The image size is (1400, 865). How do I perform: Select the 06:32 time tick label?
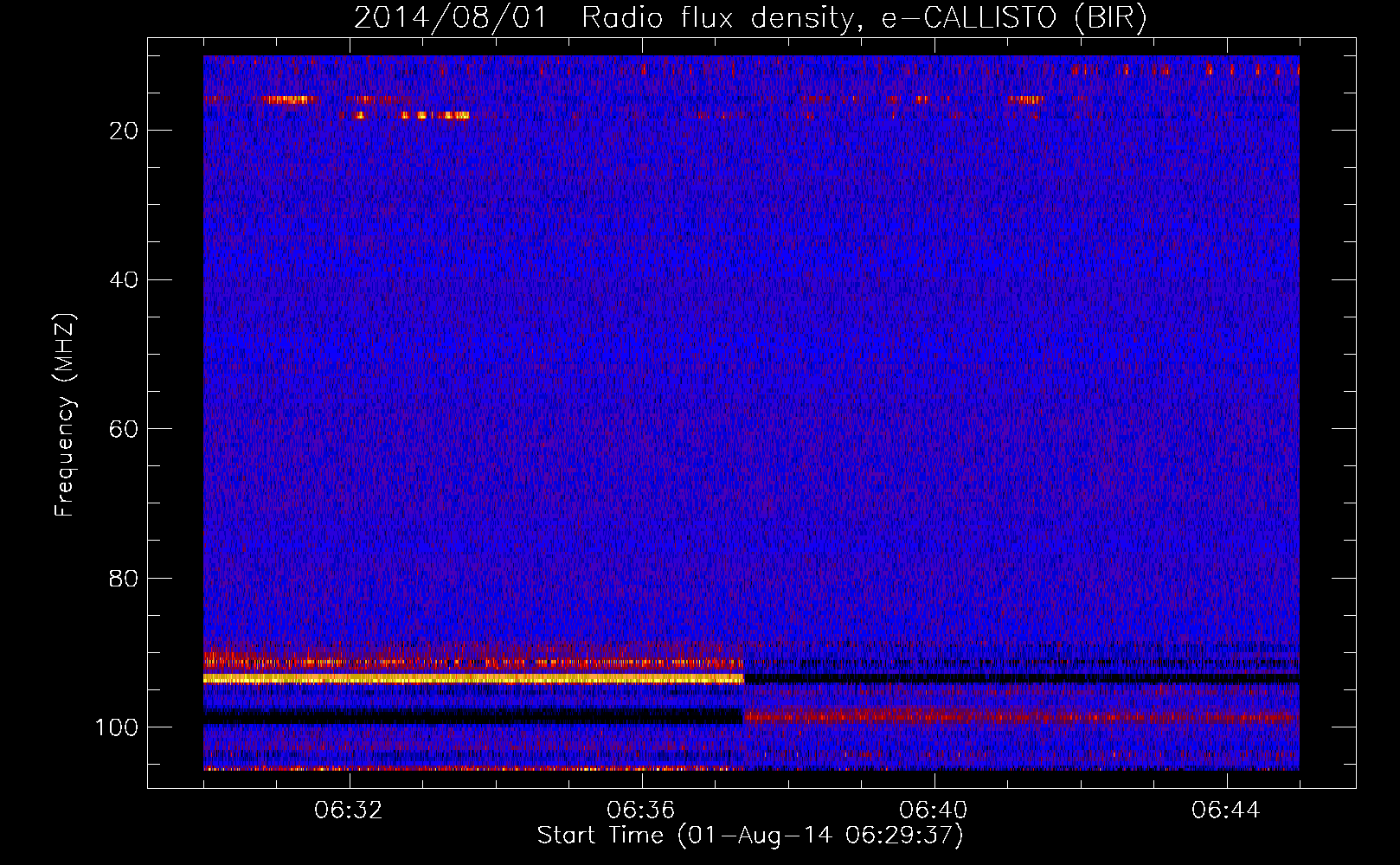pyautogui.click(x=349, y=811)
